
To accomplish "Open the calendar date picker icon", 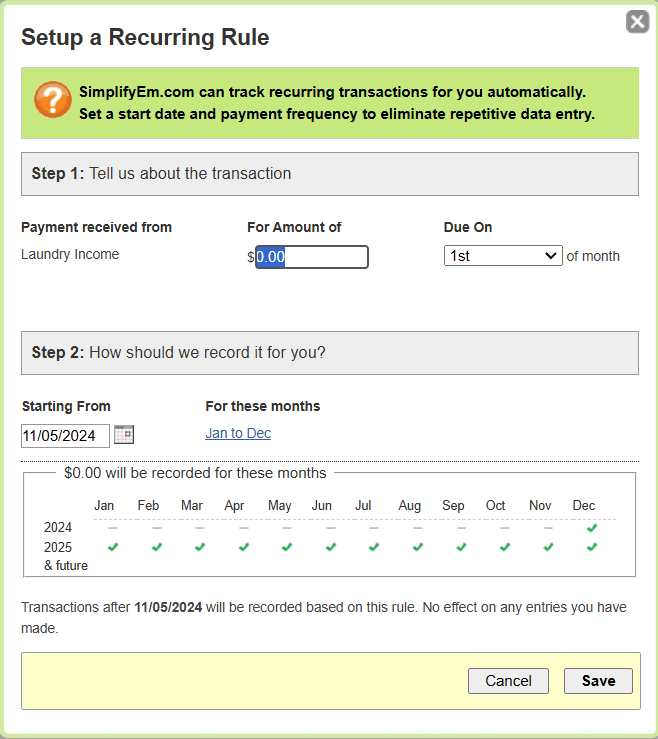I will pyautogui.click(x=124, y=434).
